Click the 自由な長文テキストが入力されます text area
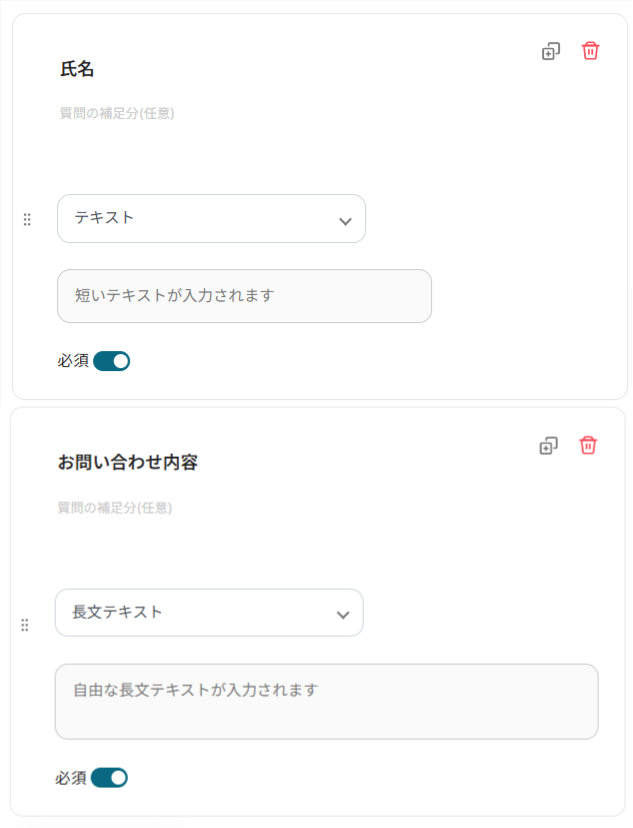Screen dimensions: 633x828 [326, 701]
